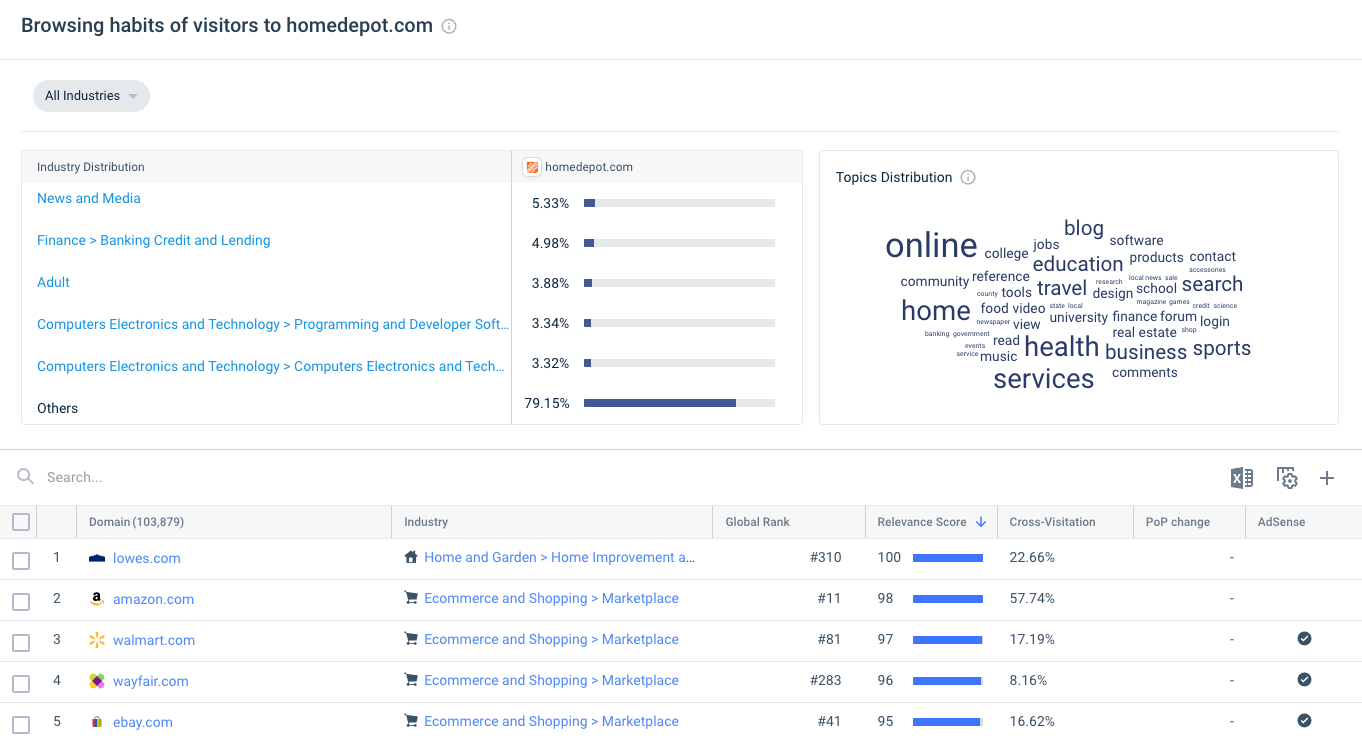Viewport: 1362px width, 741px height.
Task: Click the search magnifier icon
Action: tap(25, 477)
